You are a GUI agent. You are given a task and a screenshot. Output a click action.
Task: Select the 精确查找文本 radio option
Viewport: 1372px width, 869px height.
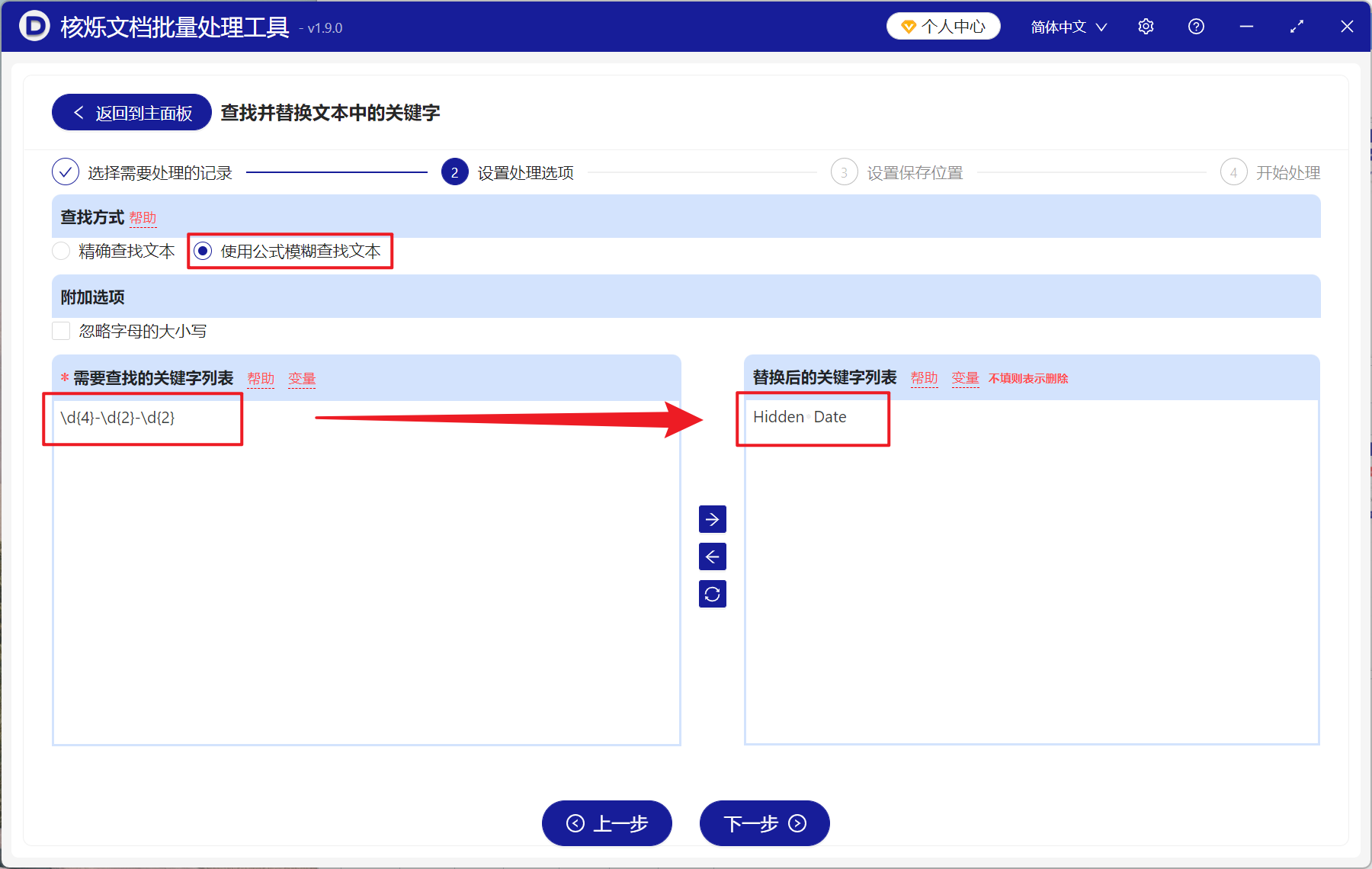(61, 251)
